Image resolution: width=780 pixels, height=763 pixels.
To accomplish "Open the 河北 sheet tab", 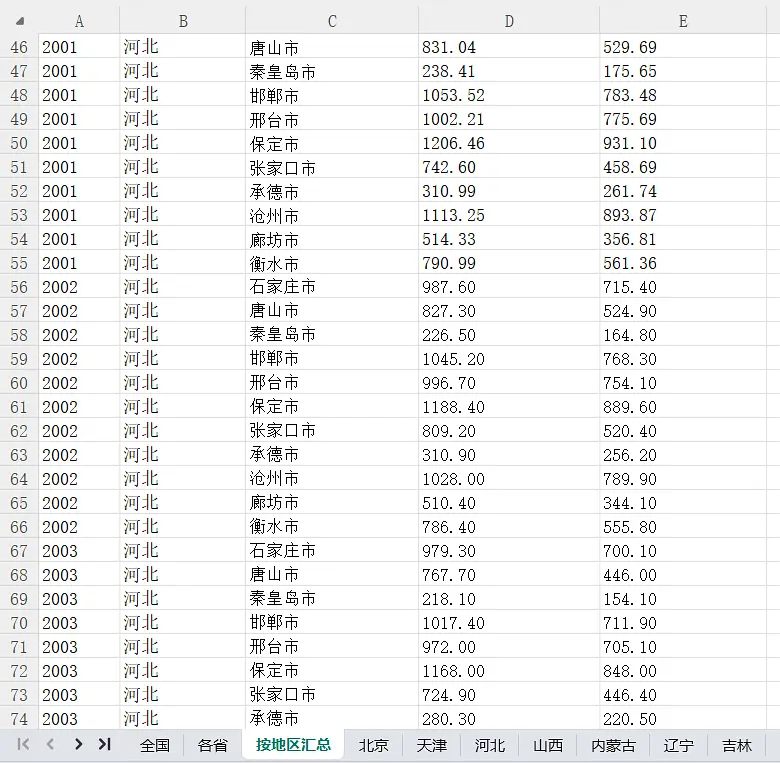I will (x=489, y=745).
